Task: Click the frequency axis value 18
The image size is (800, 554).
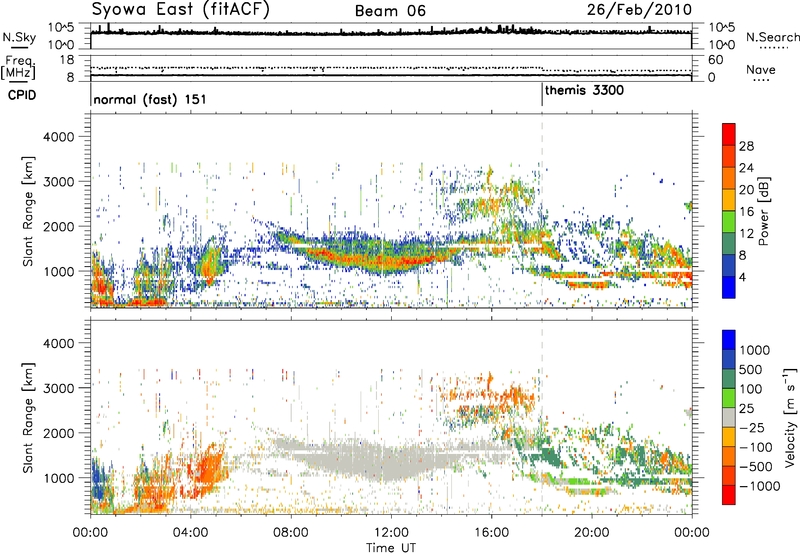Action: (x=67, y=60)
